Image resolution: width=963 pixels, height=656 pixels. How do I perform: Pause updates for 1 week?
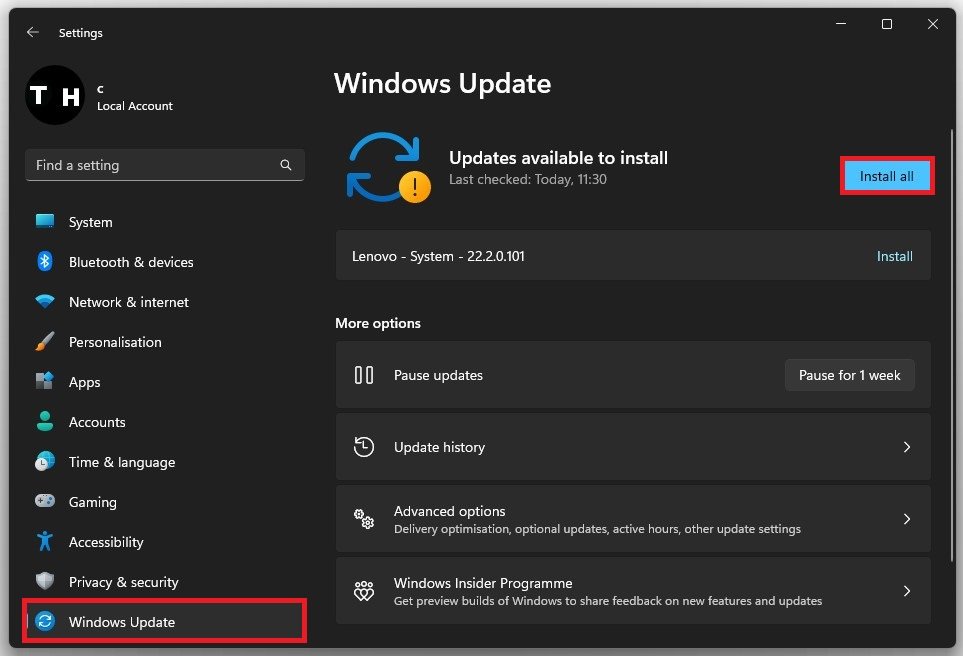tap(849, 375)
